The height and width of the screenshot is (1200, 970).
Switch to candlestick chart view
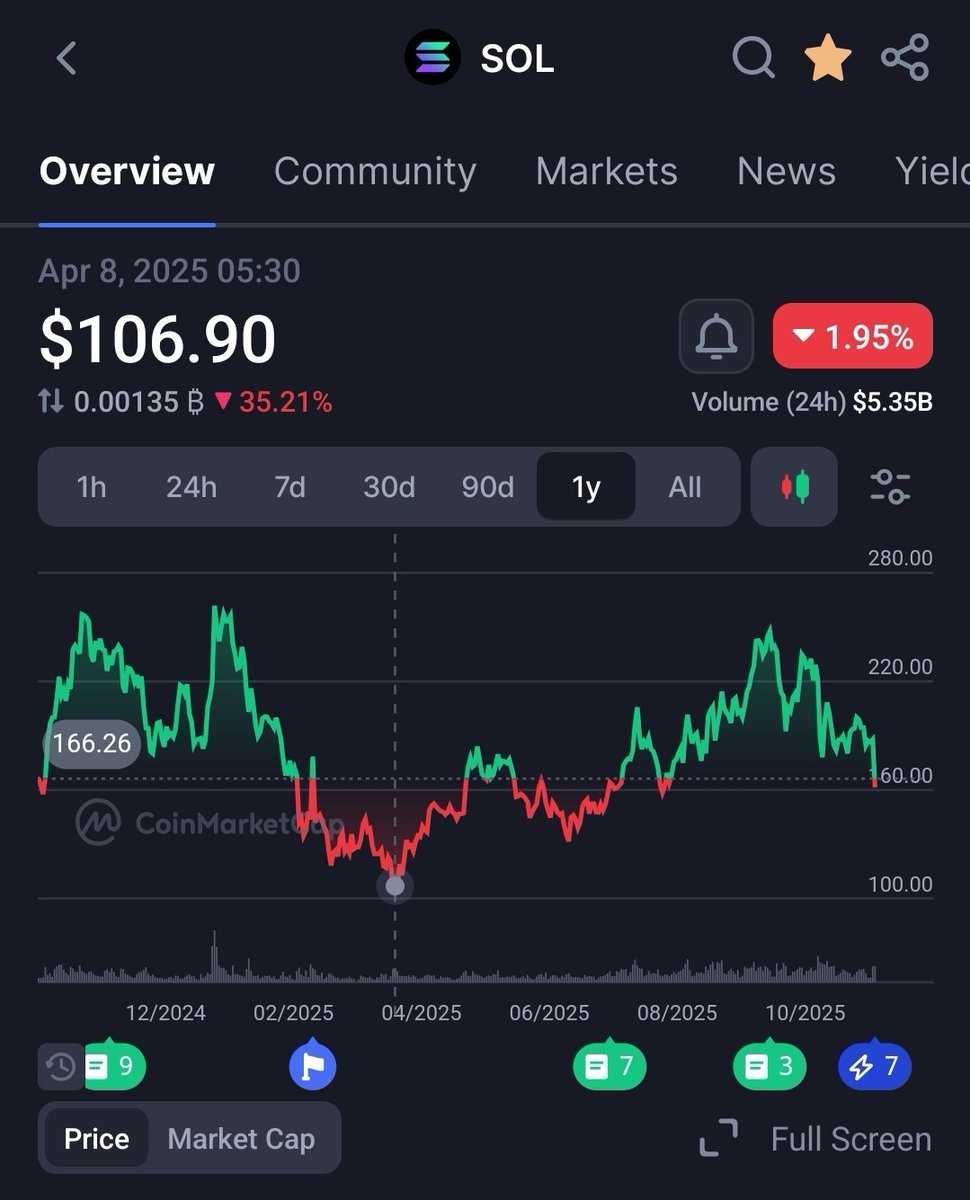pyautogui.click(x=794, y=487)
